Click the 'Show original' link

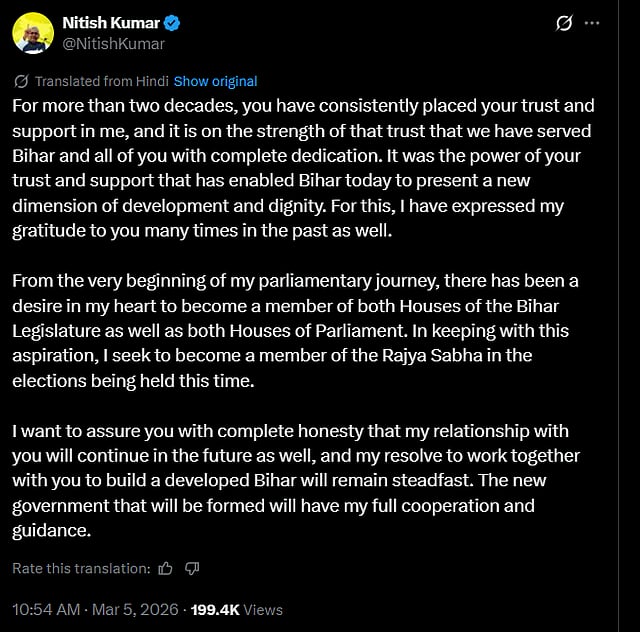point(215,81)
